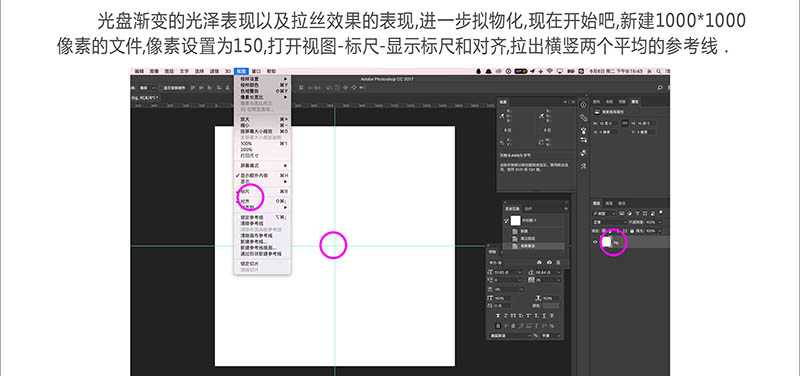
Task: Click the third icon in the collapsed panel strip
Action: (584, 130)
